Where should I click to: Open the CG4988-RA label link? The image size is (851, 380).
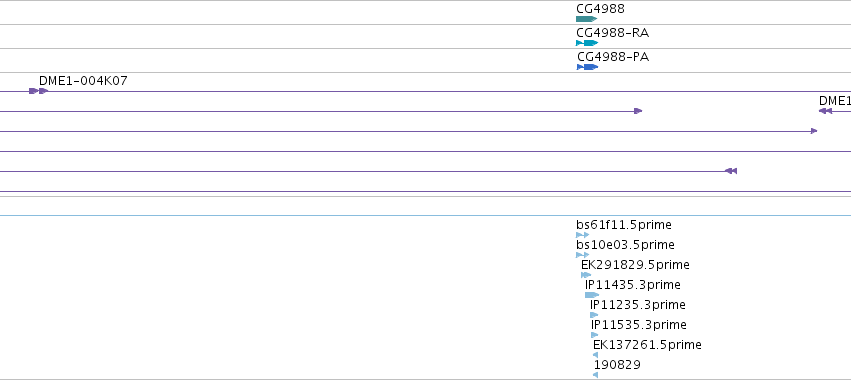pos(612,33)
